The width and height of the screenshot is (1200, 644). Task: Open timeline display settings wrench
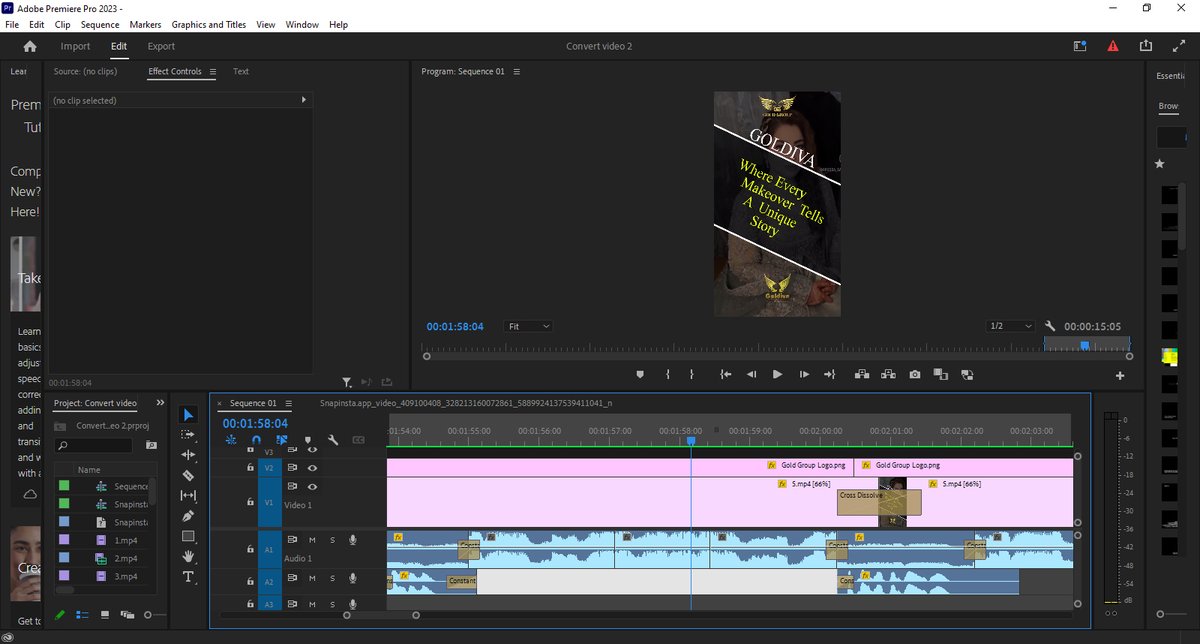pos(333,439)
